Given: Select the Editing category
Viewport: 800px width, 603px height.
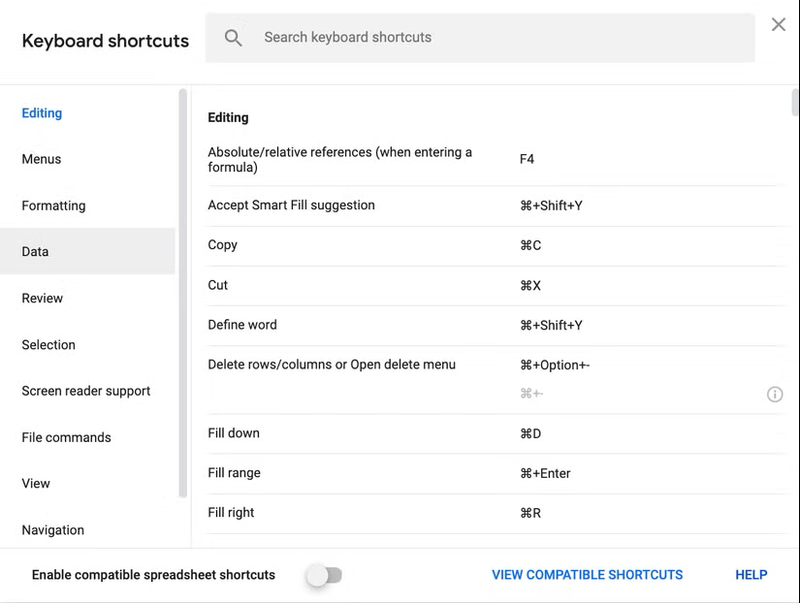Looking at the screenshot, I should pos(42,113).
